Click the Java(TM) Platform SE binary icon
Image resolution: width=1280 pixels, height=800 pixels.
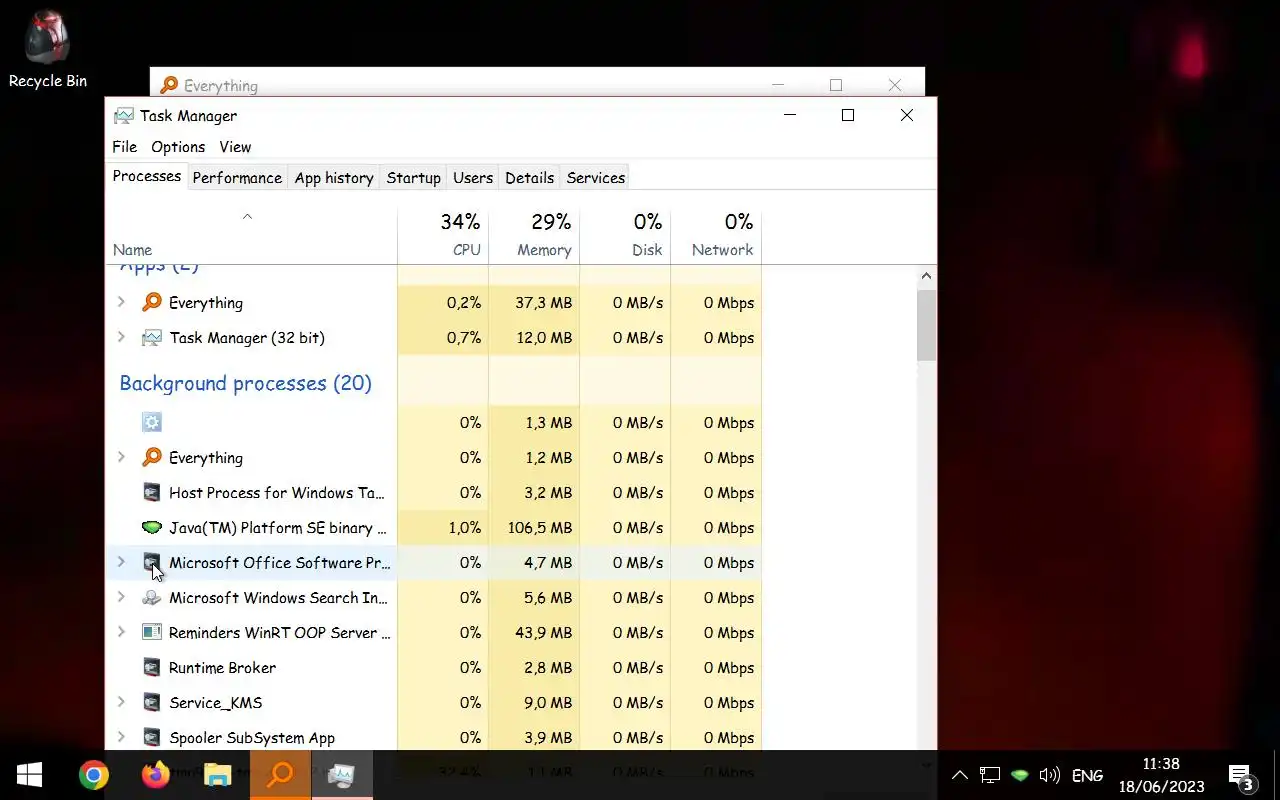tap(152, 527)
